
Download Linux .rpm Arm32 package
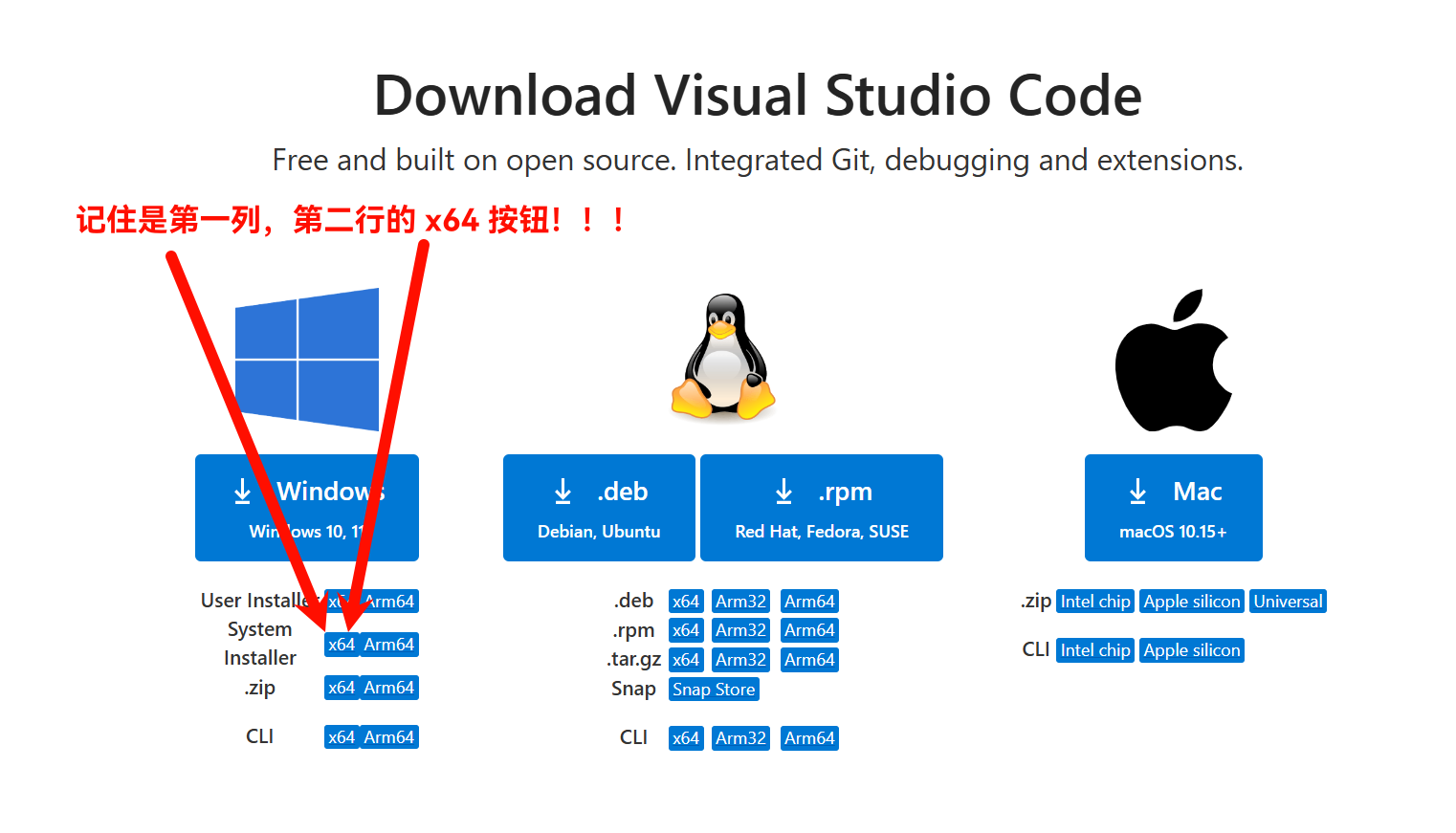741,630
